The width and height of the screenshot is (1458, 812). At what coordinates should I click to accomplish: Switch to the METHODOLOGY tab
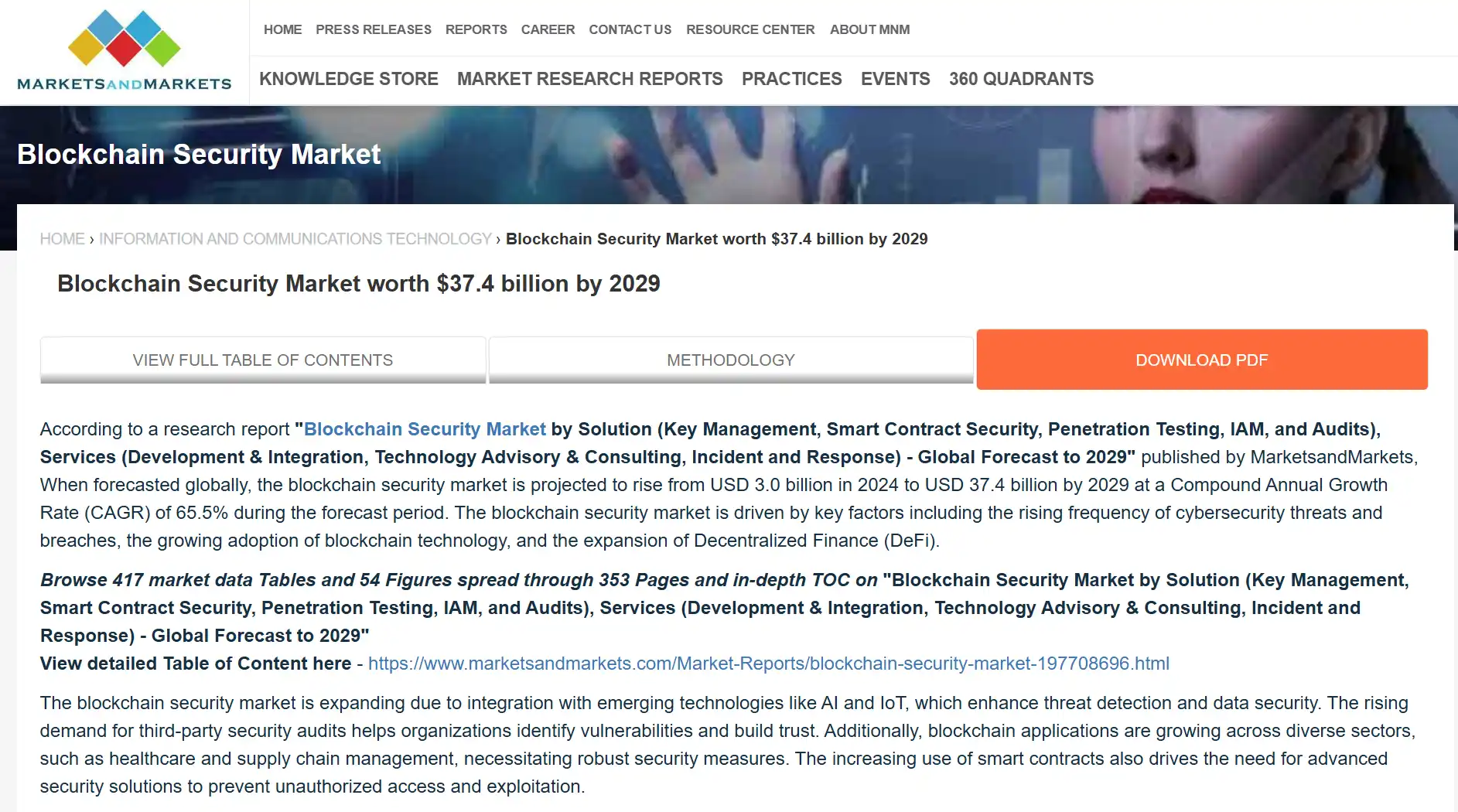(730, 360)
